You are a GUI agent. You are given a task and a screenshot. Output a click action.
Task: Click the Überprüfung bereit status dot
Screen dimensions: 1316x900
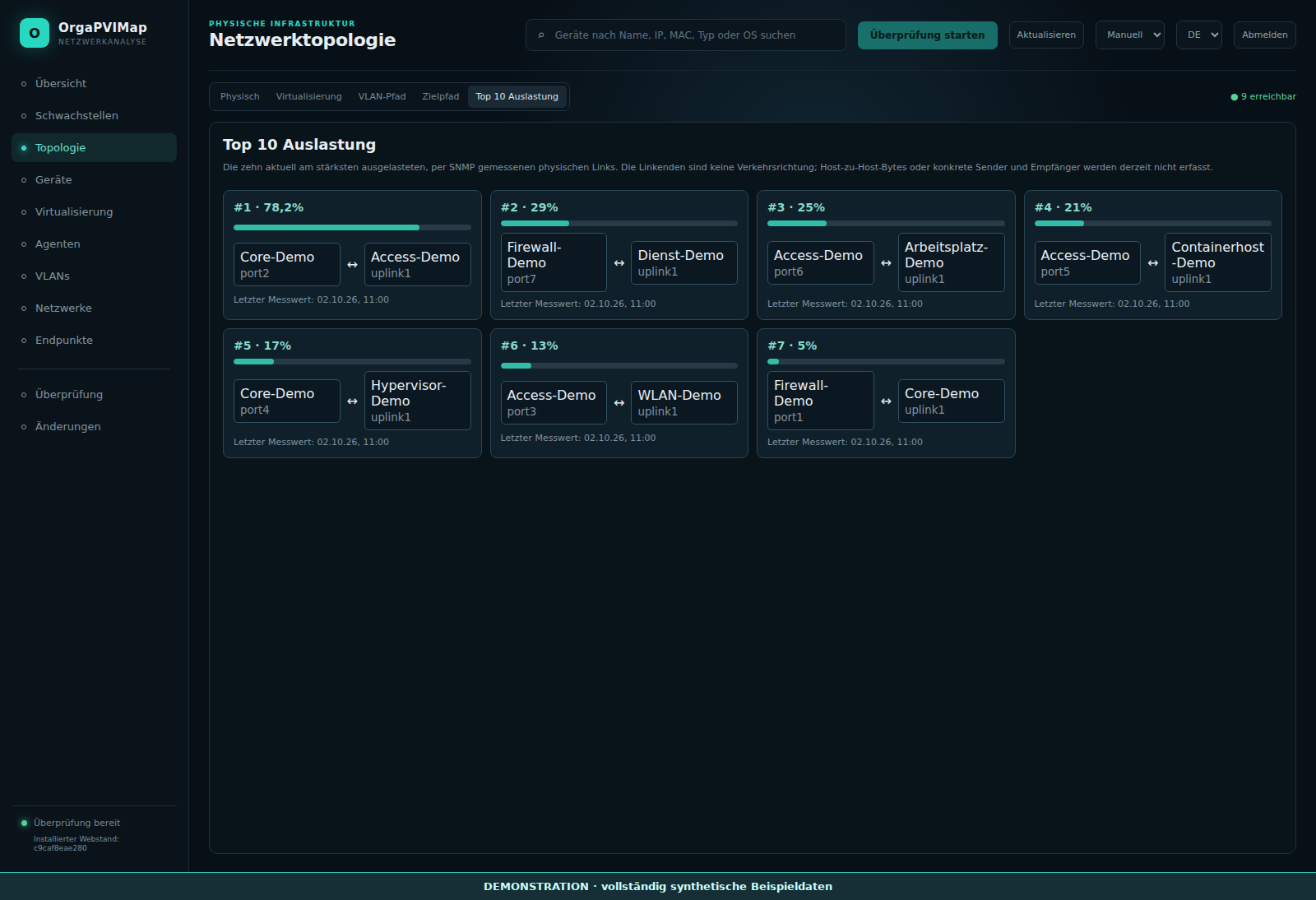24,823
